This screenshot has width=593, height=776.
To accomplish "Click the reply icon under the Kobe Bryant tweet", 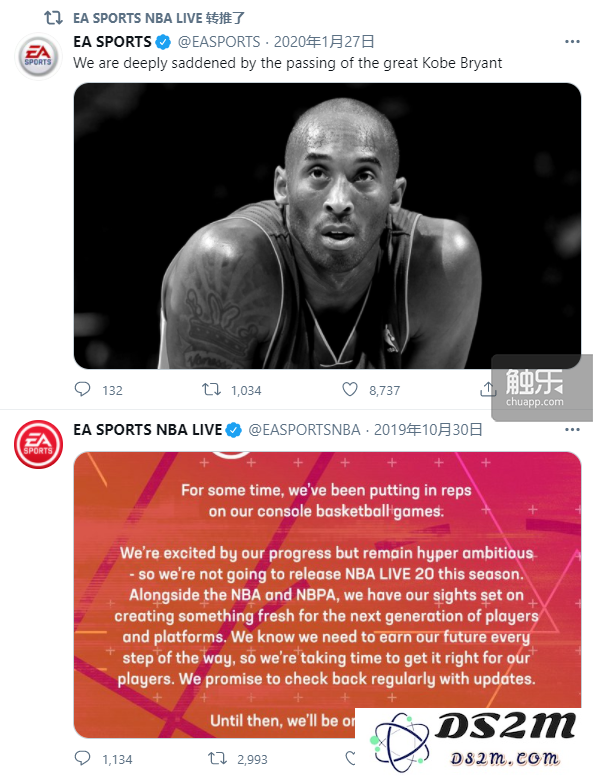I will (82, 389).
